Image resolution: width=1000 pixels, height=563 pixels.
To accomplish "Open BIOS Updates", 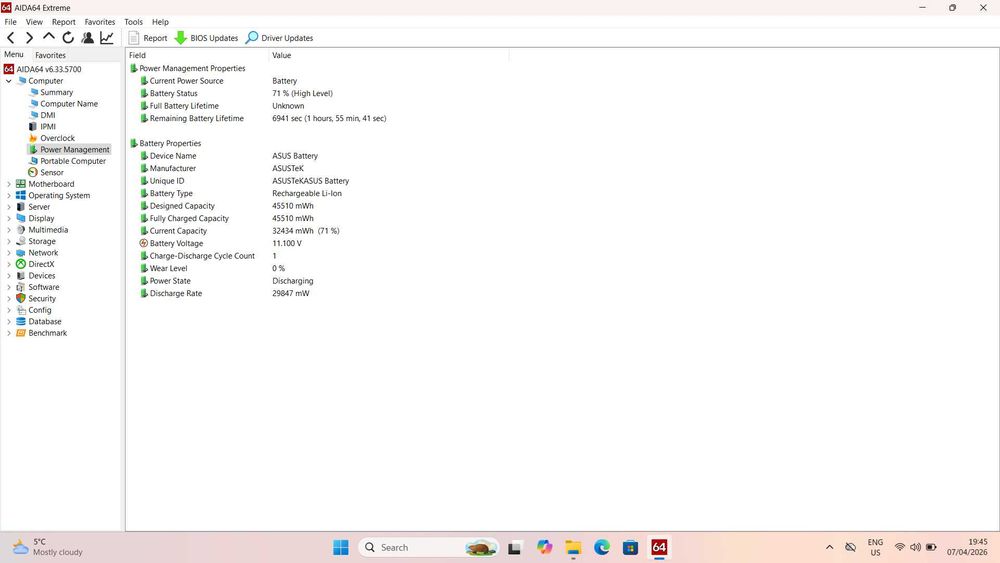I will (x=206, y=38).
